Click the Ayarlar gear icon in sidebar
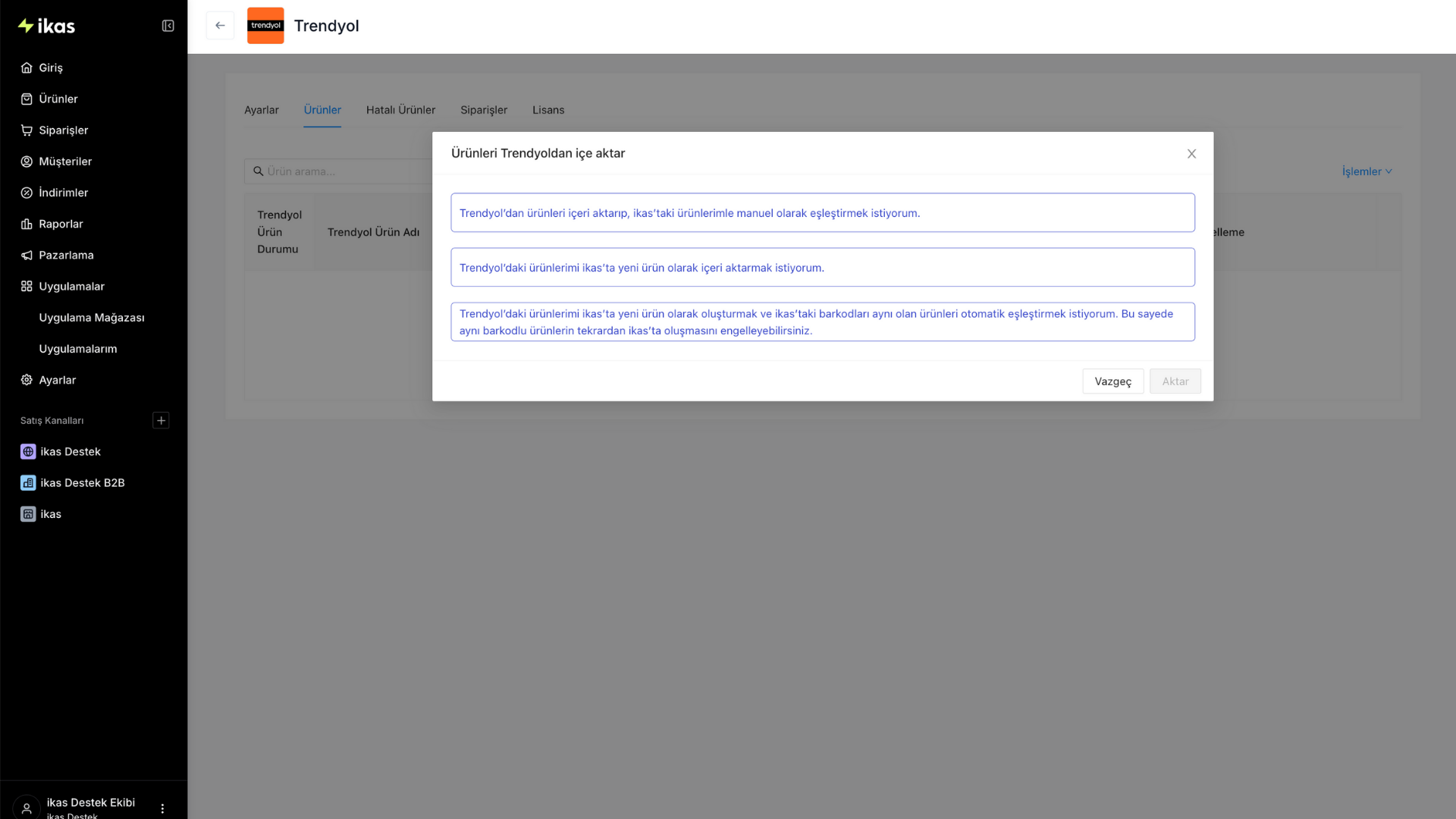This screenshot has height=819, width=1456. [x=27, y=380]
